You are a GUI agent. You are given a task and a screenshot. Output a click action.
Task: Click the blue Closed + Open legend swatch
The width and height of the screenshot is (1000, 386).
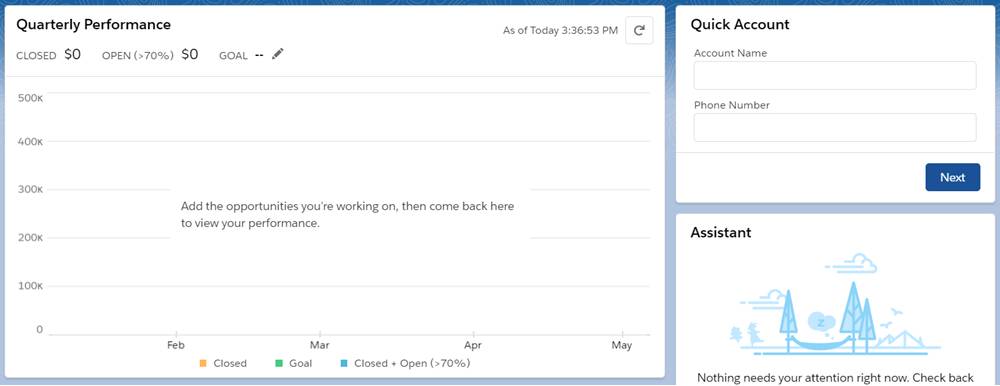click(x=344, y=364)
